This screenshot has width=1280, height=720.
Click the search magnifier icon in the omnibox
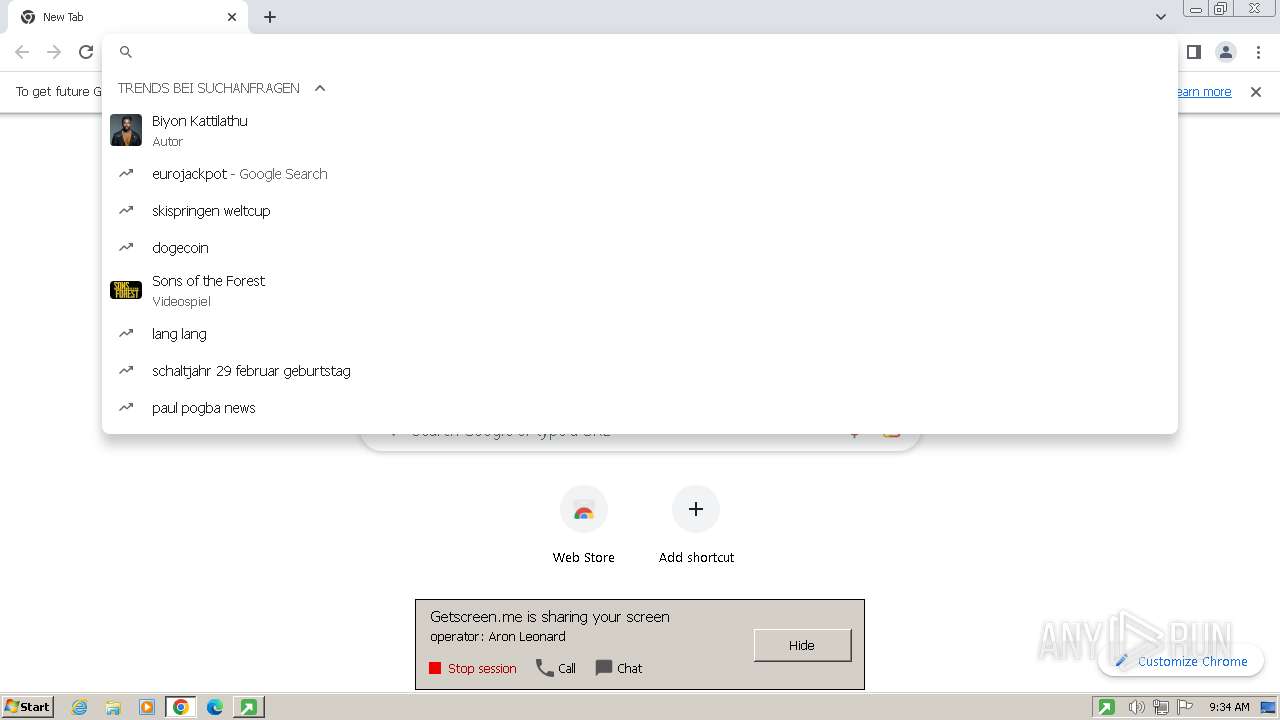tap(126, 52)
